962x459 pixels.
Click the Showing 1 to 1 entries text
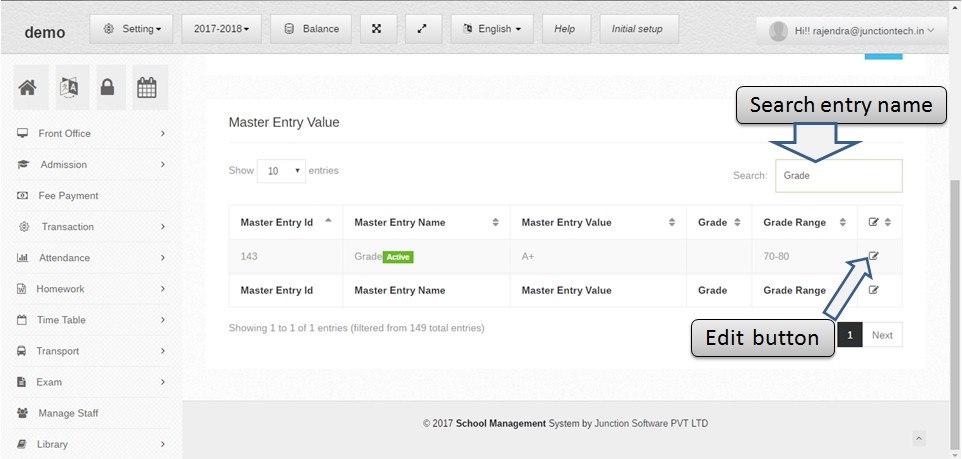click(x=356, y=328)
